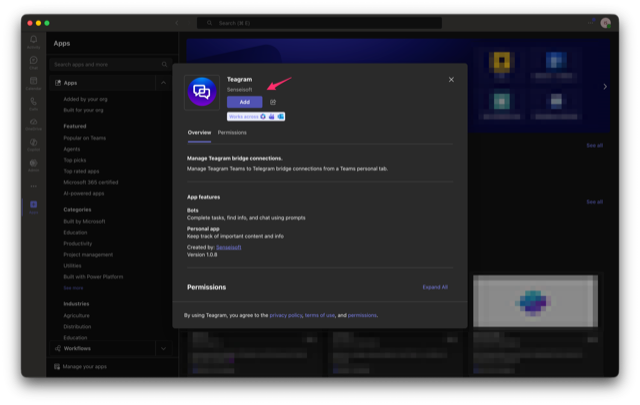The width and height of the screenshot is (640, 405).
Task: Open Built for your org
Action: (x=83, y=110)
